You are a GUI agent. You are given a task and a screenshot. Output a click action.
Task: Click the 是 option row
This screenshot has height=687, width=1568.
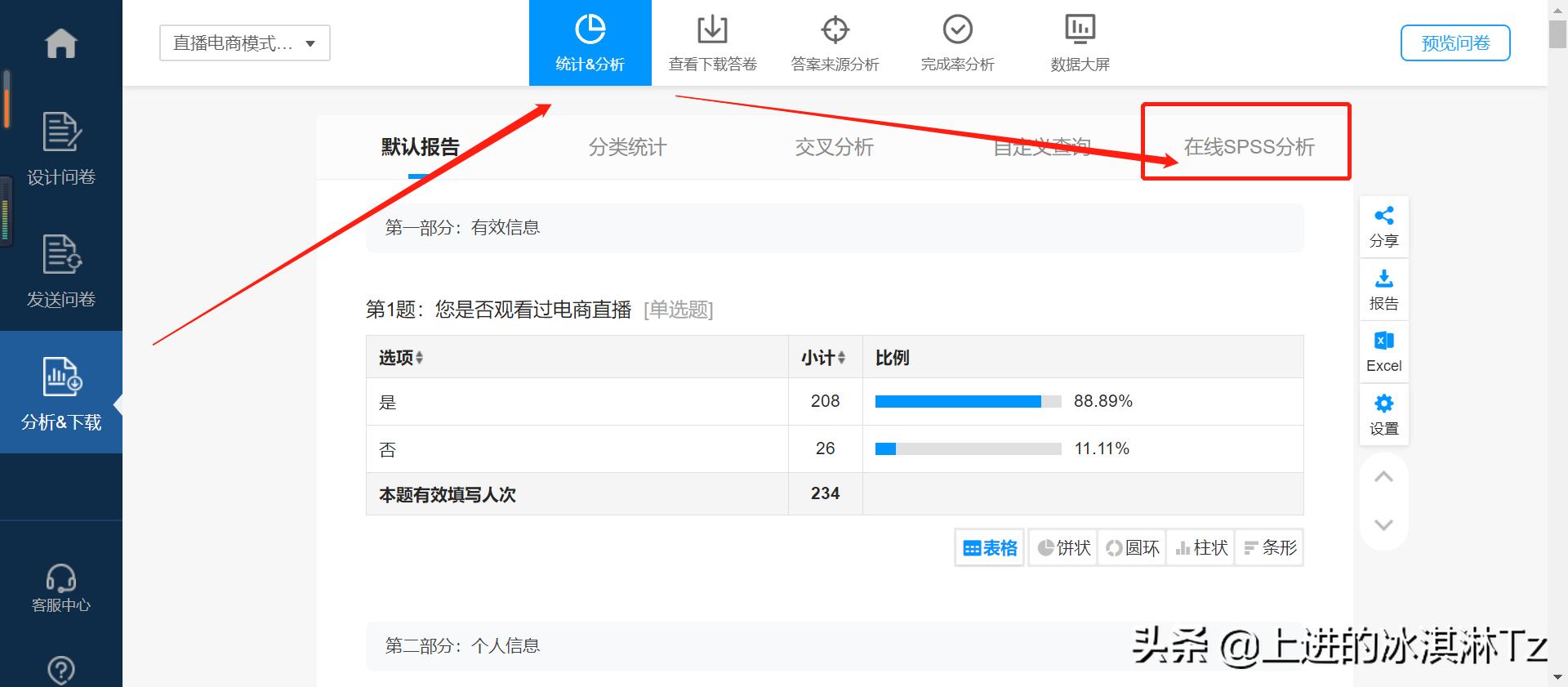(x=835, y=401)
